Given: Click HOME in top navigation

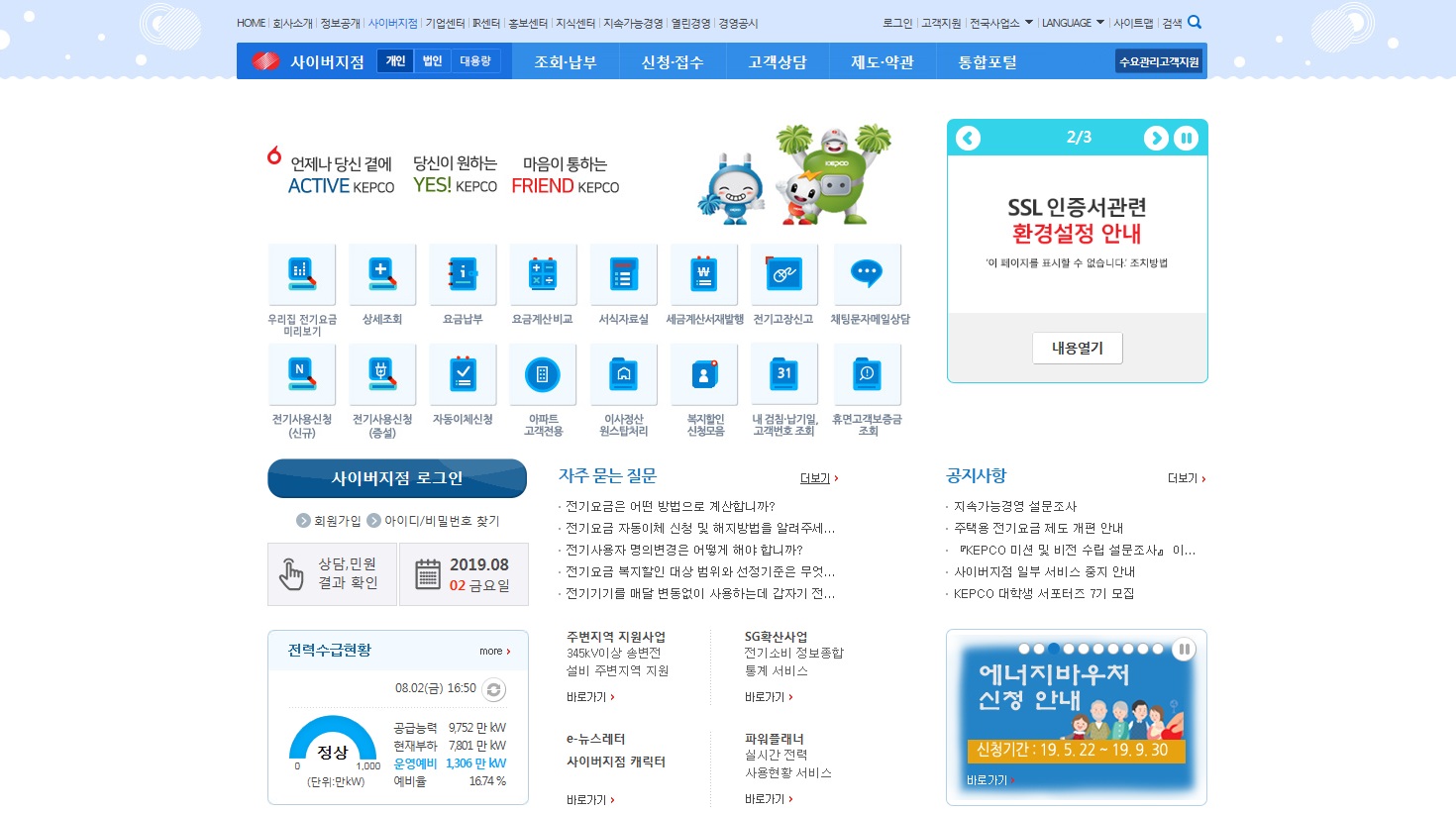Looking at the screenshot, I should coord(251,23).
